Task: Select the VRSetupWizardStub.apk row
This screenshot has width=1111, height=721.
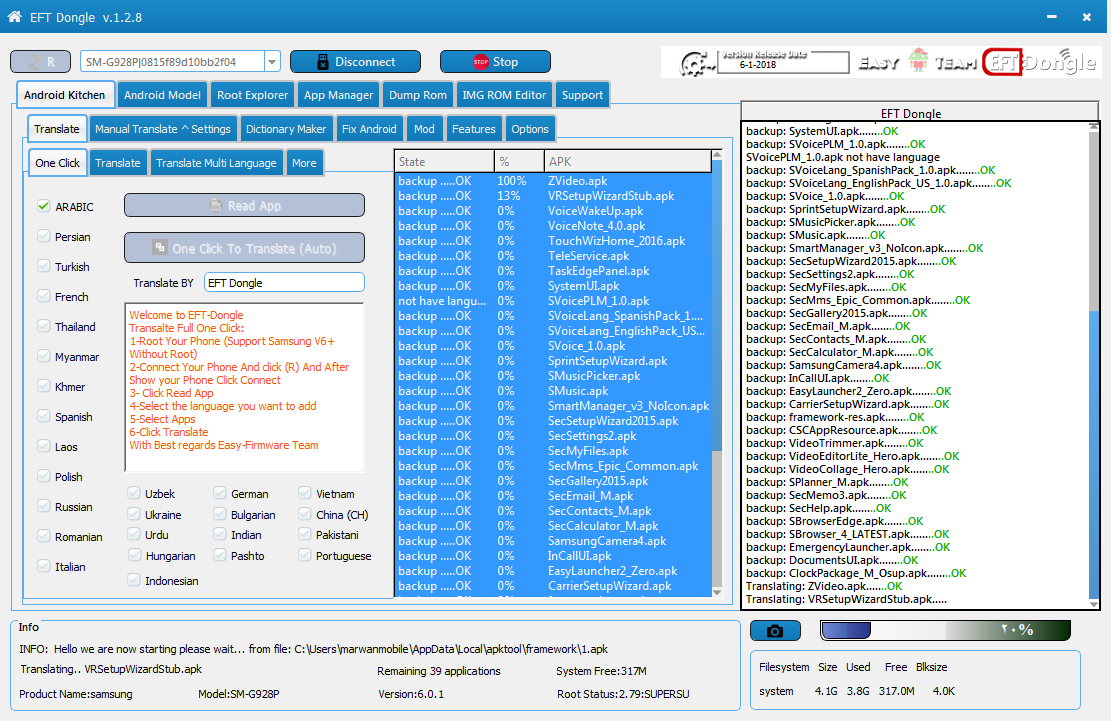Action: 553,196
